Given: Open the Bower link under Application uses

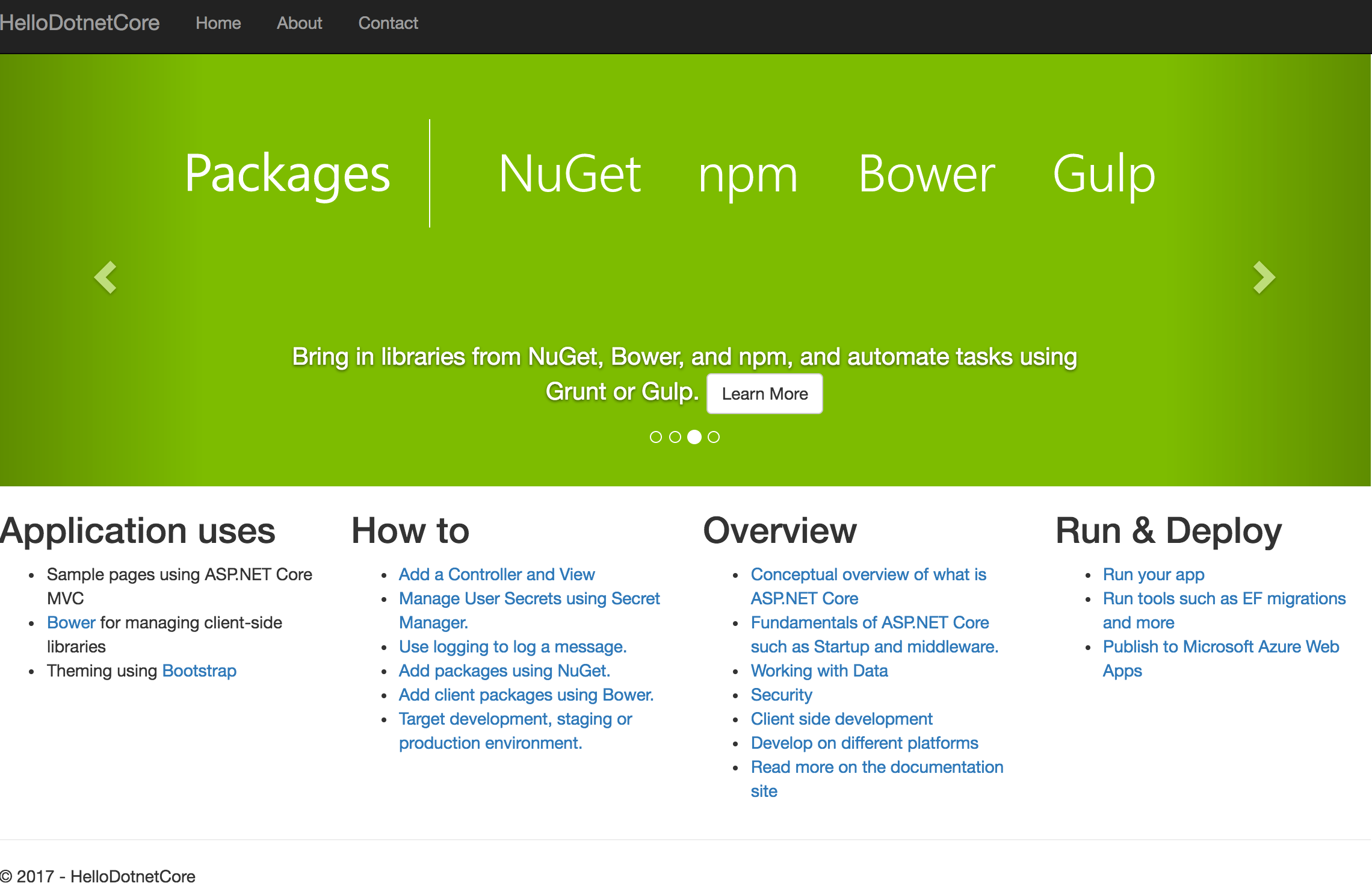Looking at the screenshot, I should 71,622.
